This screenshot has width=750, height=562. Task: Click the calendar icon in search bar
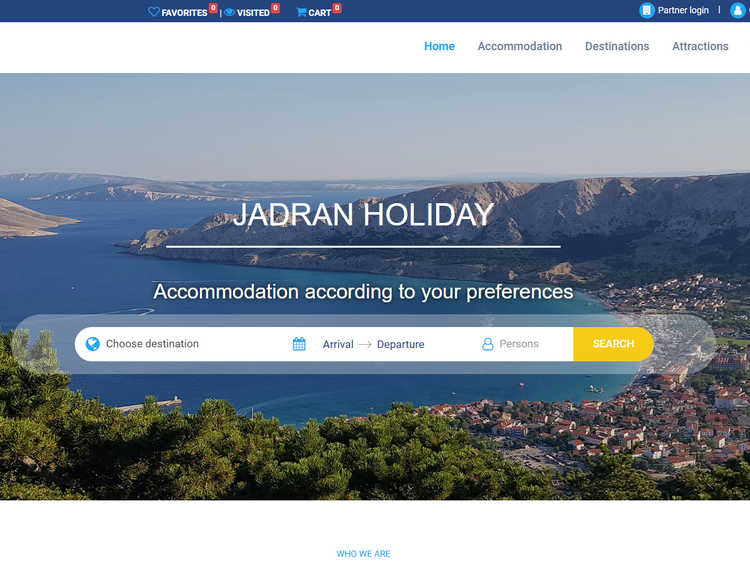pyautogui.click(x=299, y=344)
